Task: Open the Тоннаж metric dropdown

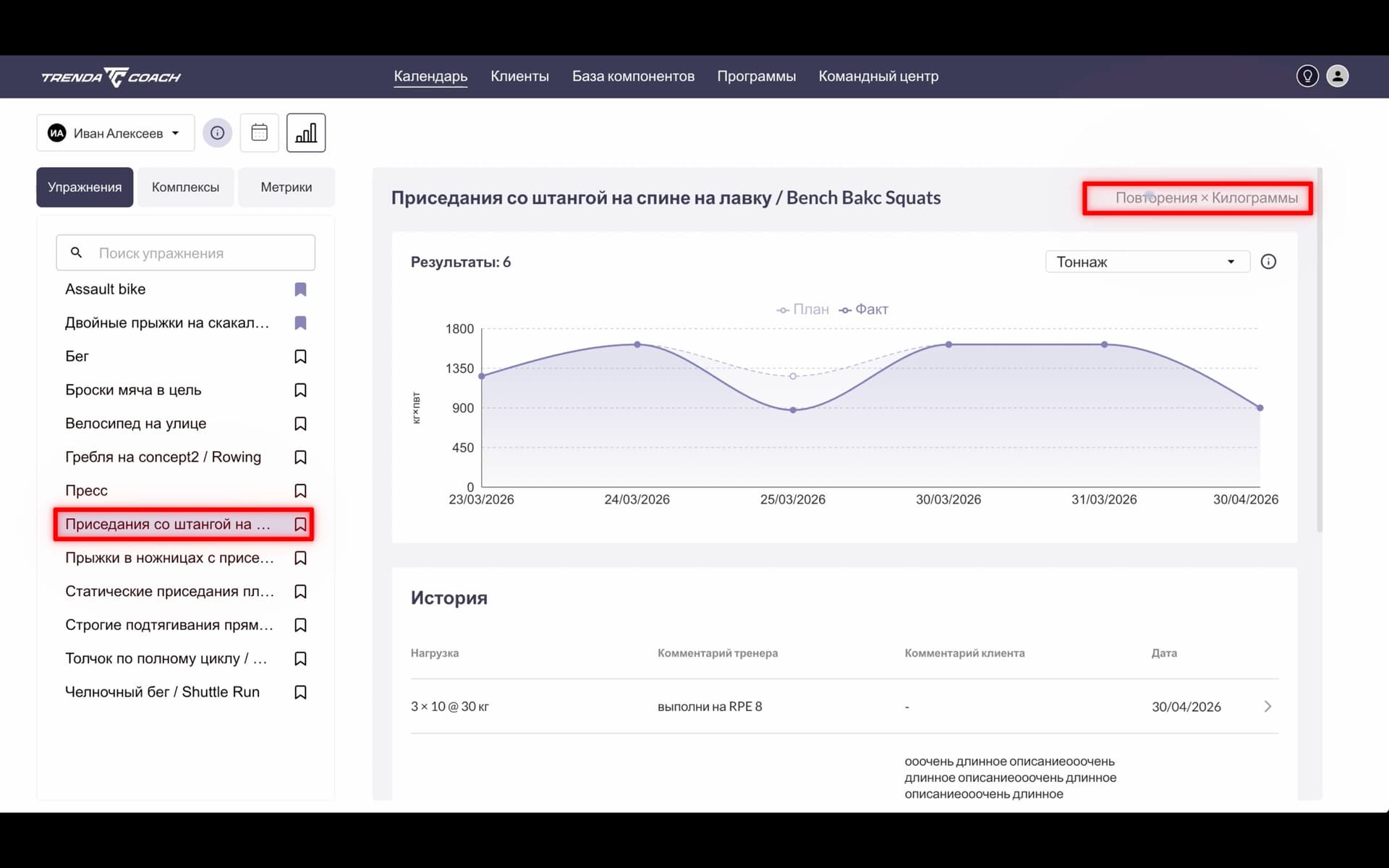Action: click(x=1147, y=262)
